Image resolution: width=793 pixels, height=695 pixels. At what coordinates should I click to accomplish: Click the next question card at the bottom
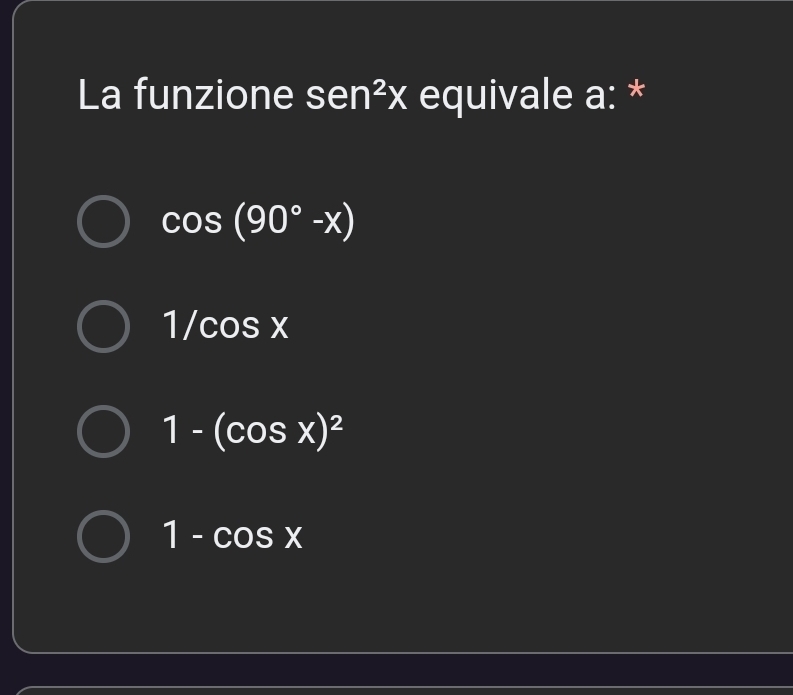(400, 690)
